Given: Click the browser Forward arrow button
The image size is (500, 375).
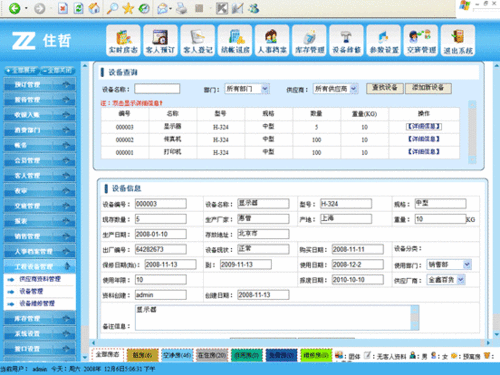Looking at the screenshot, I should click(x=39, y=8).
